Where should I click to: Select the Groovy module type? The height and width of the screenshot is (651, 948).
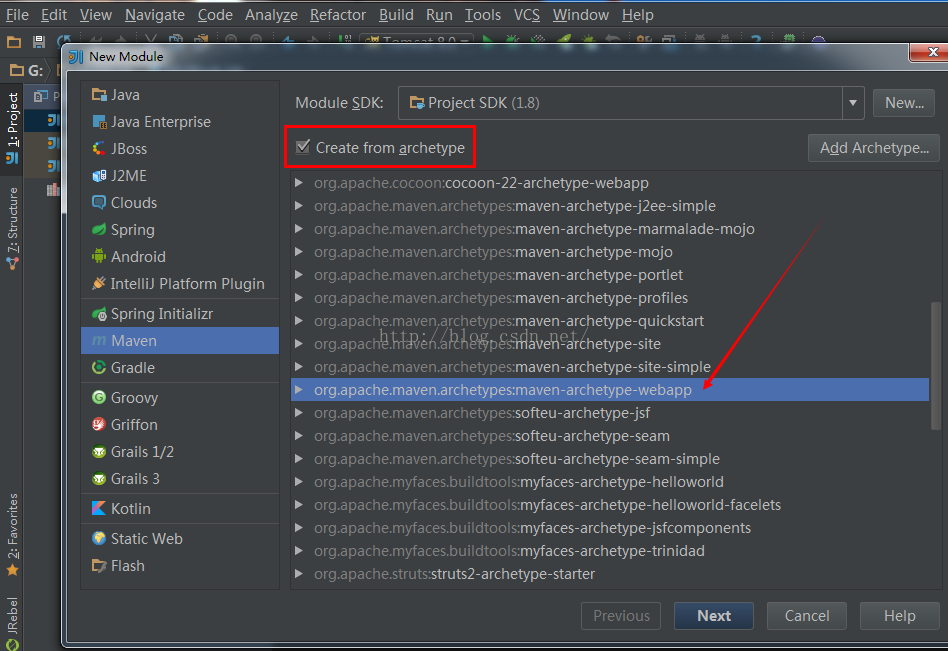point(180,398)
